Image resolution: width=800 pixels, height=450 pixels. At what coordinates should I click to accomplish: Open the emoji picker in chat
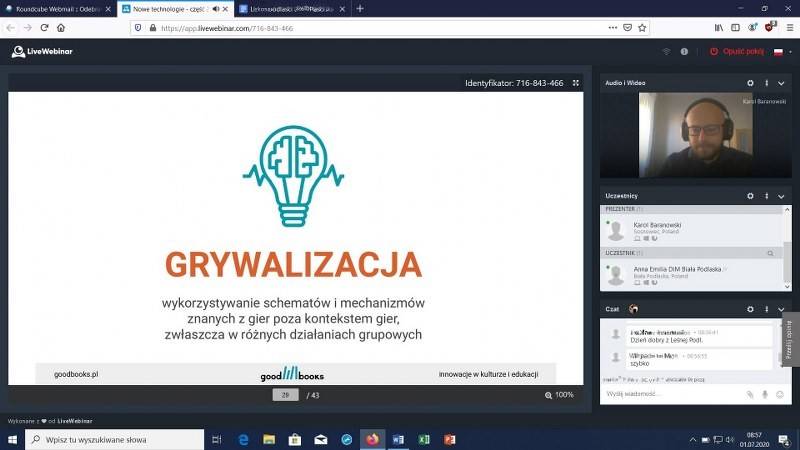(780, 394)
